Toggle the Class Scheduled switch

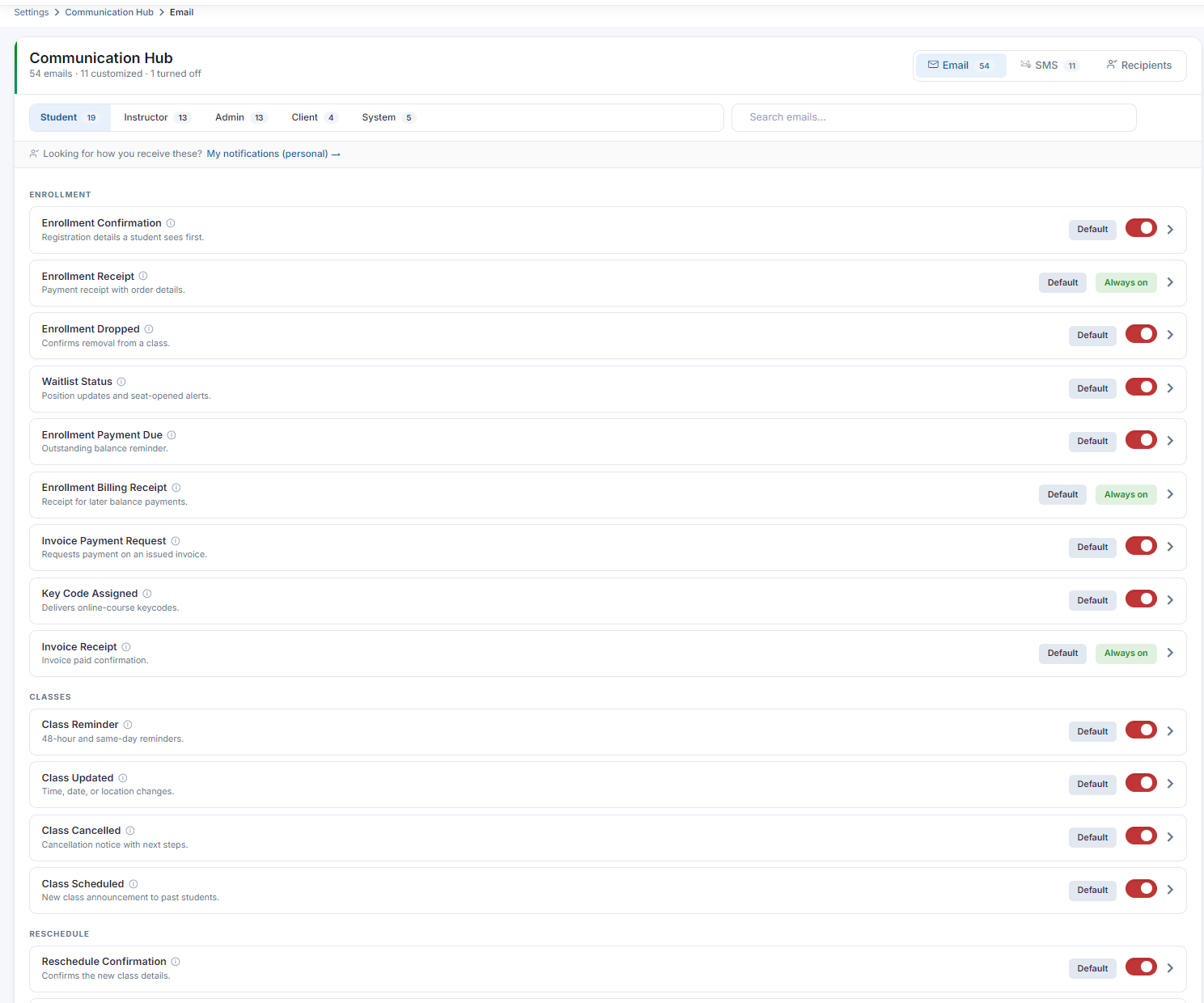click(x=1141, y=889)
